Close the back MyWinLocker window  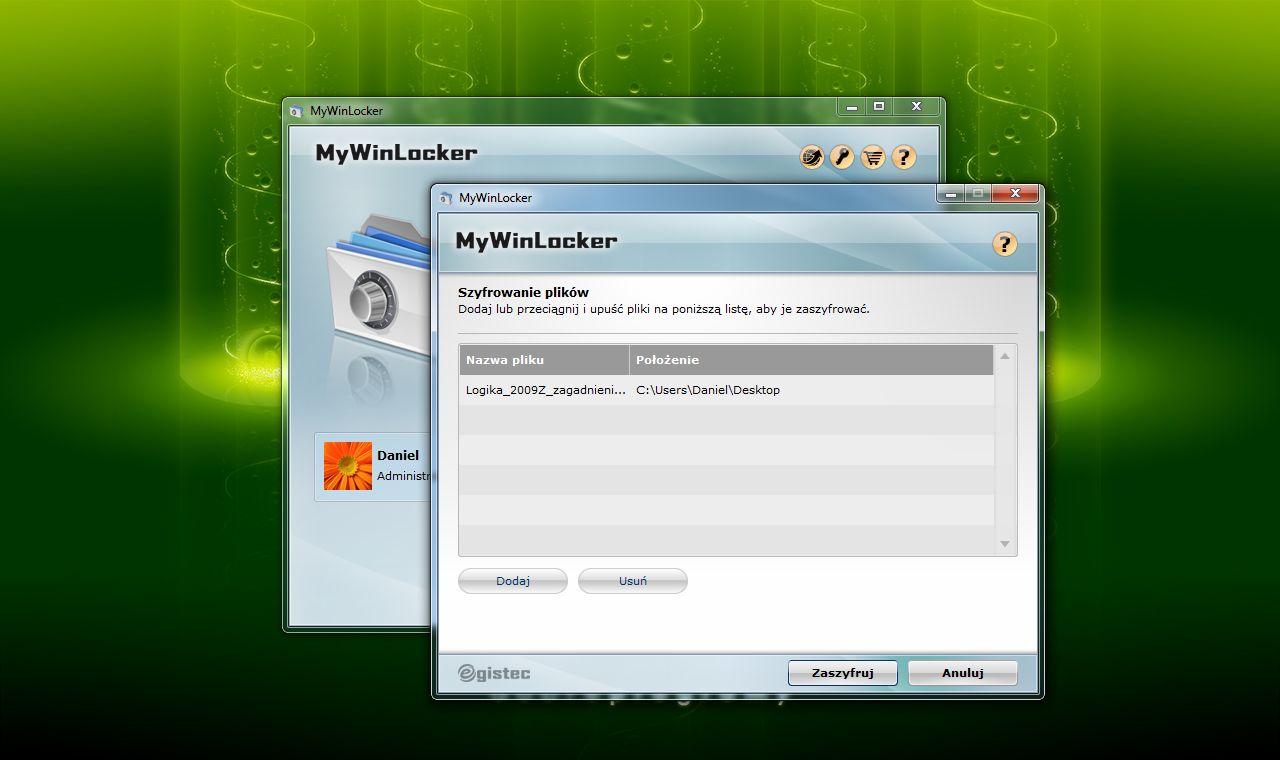tap(916, 106)
